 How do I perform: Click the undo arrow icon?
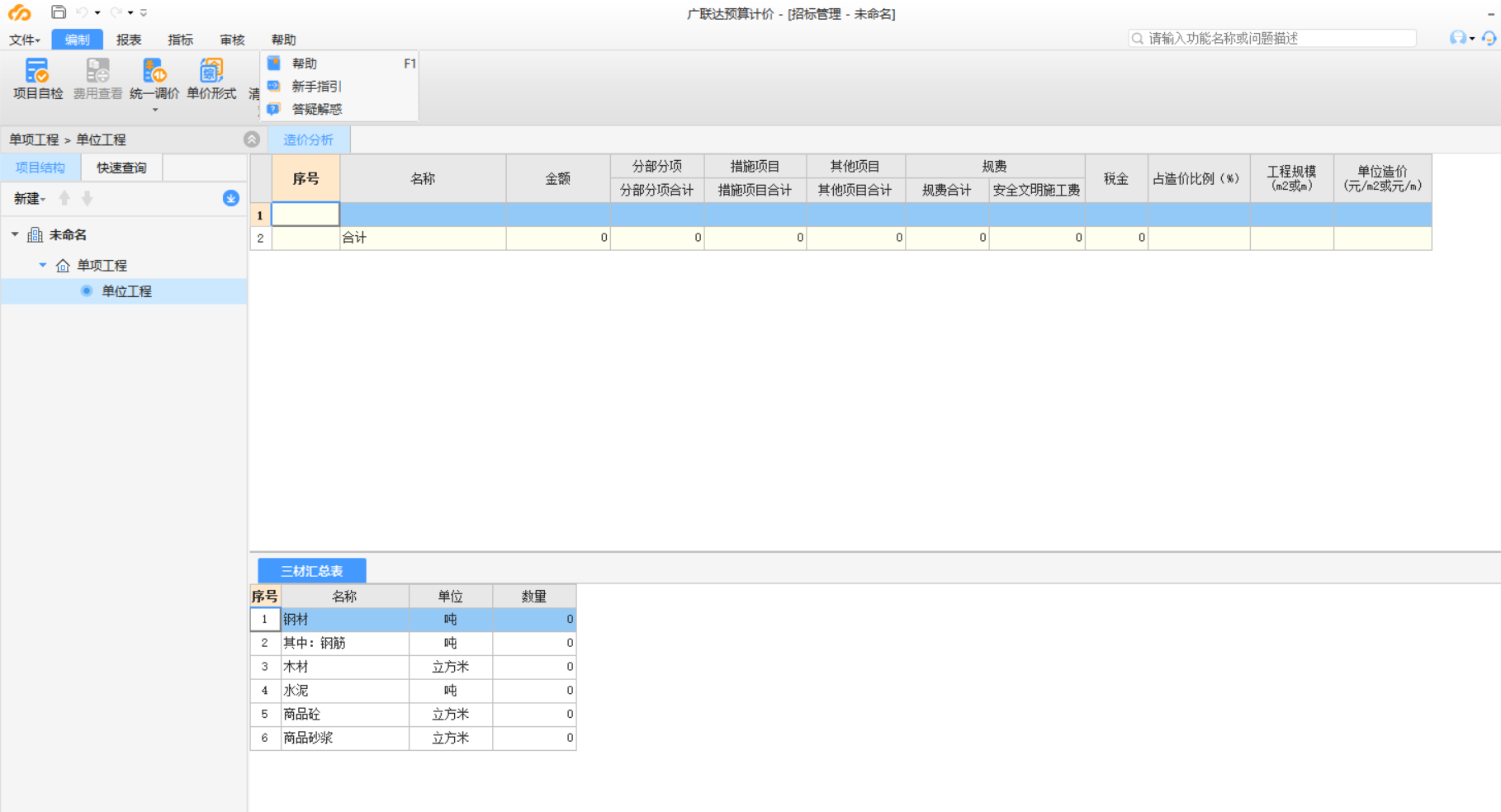pyautogui.click(x=82, y=12)
